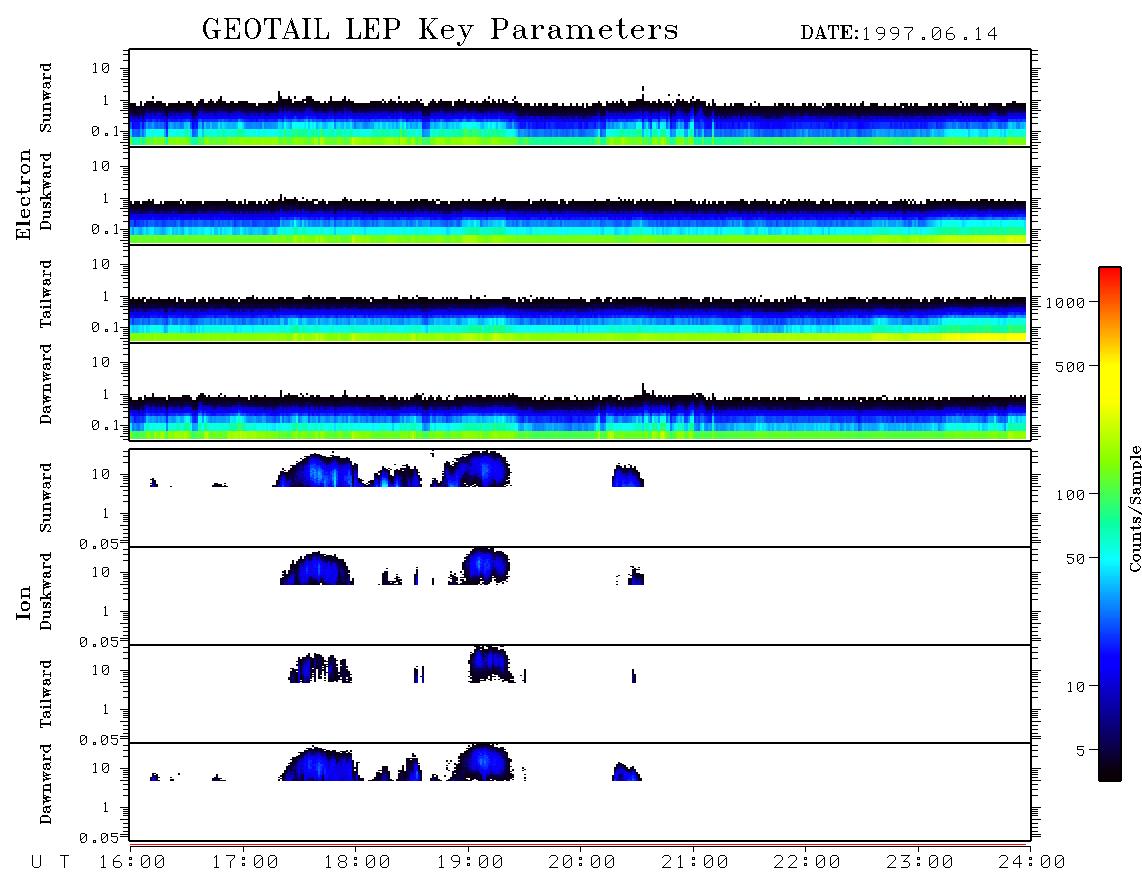Click the 1000 color bar tick label
The height and width of the screenshot is (880, 1142).
point(1064,303)
